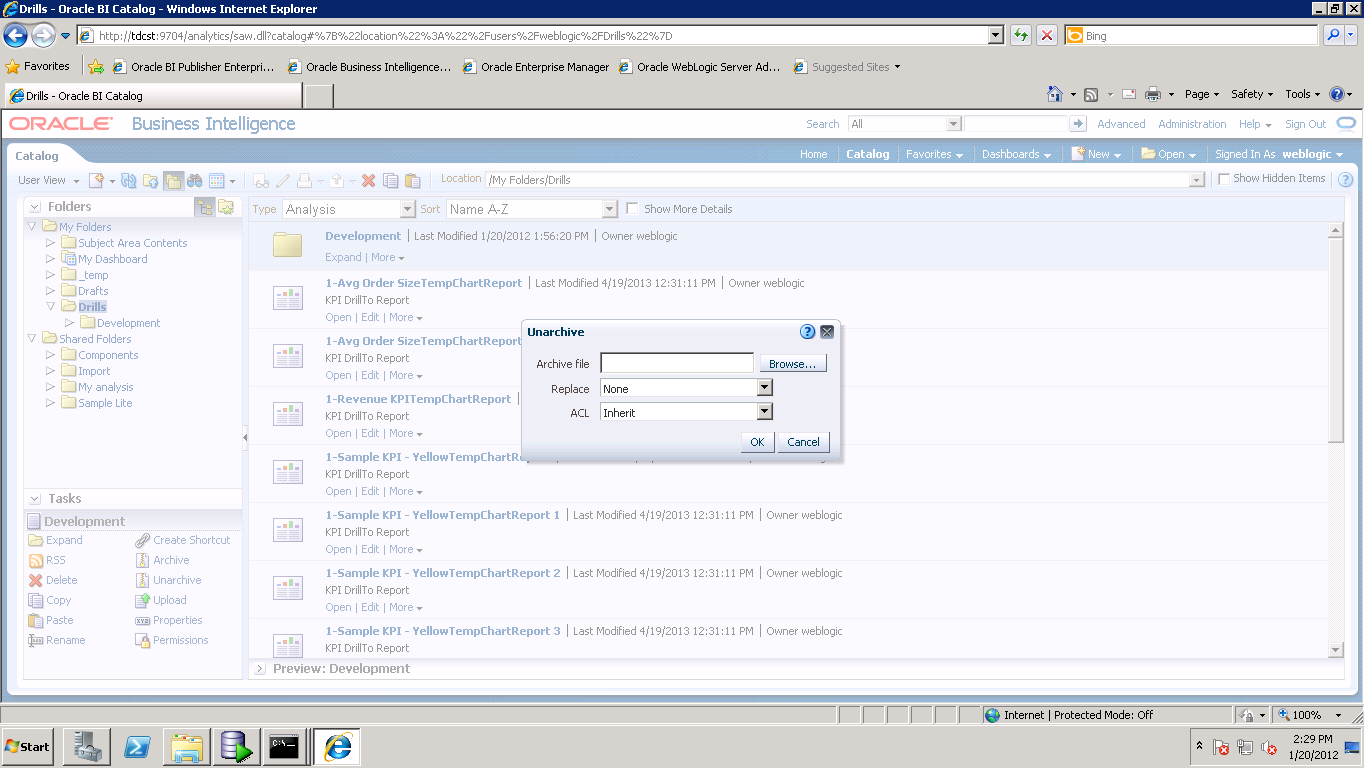Open the User View dropdown
1364x768 pixels.
click(47, 181)
